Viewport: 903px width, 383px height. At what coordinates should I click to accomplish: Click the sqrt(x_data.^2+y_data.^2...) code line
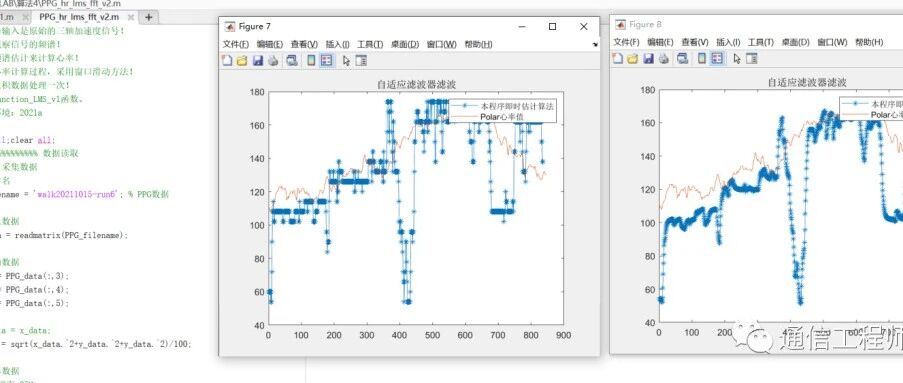click(96, 344)
